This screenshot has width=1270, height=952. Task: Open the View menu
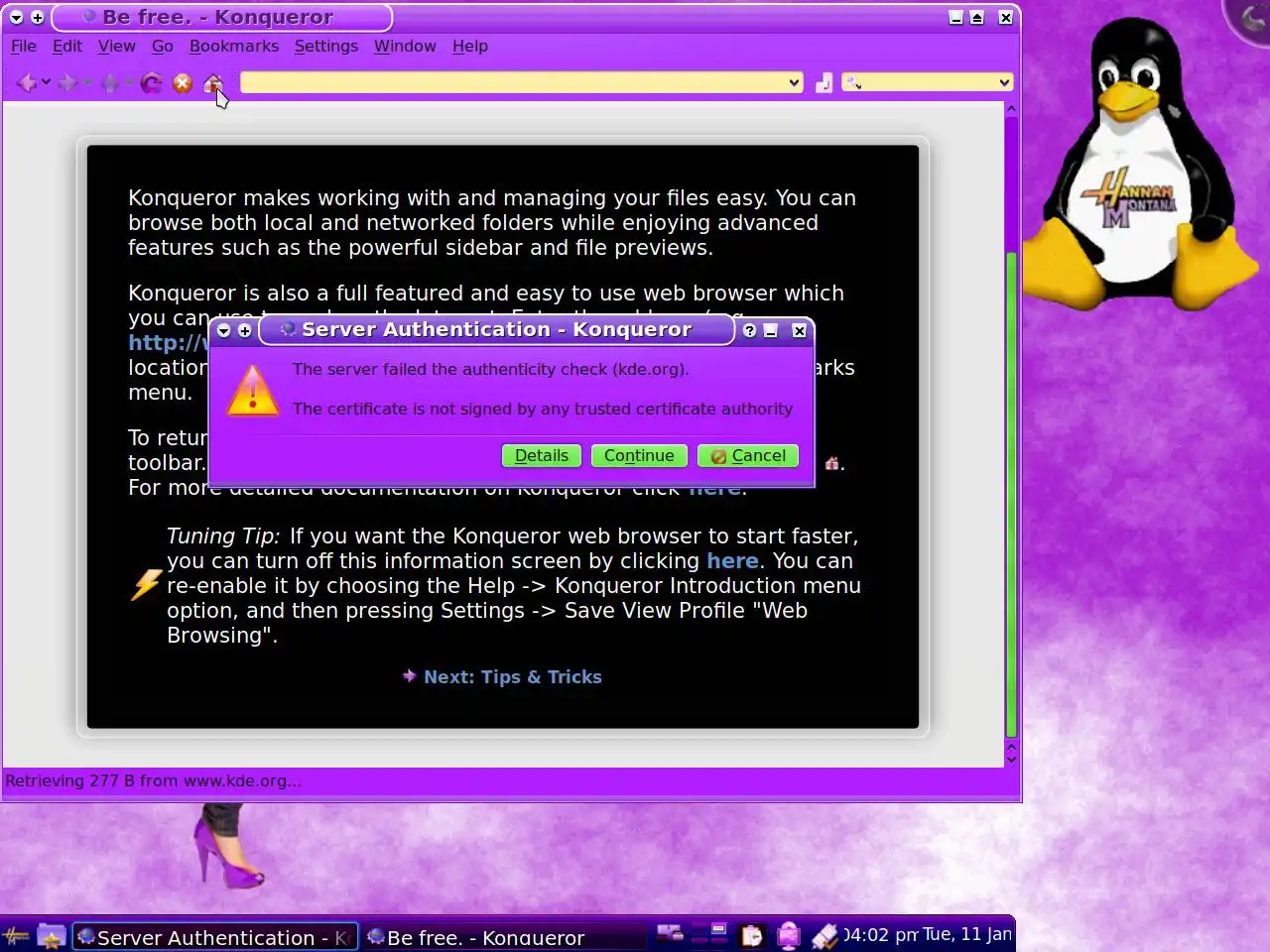coord(116,46)
